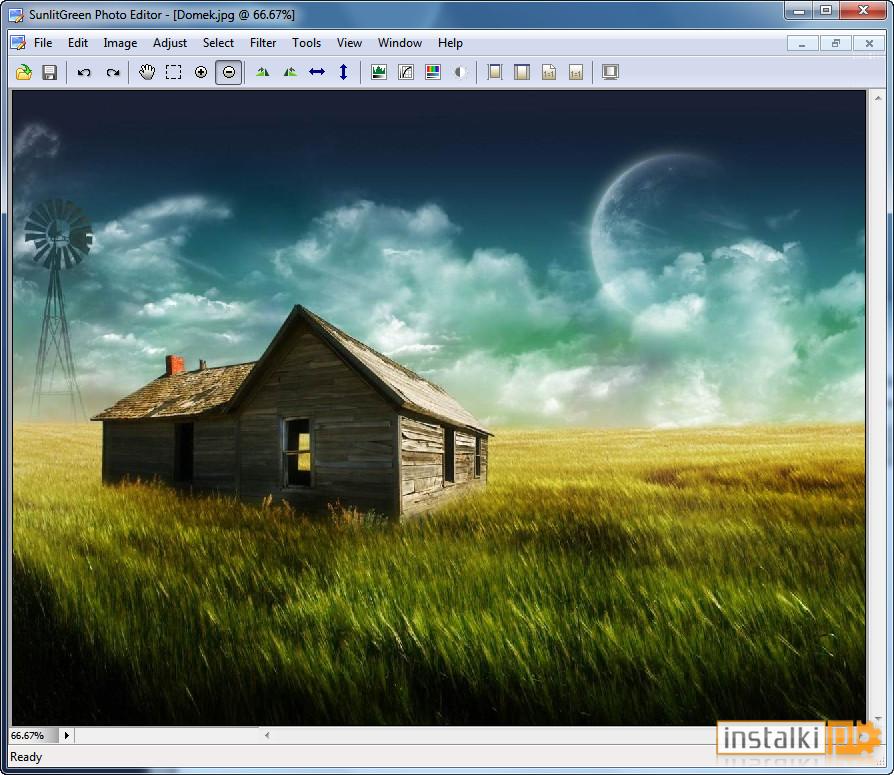Close the Domek.jpg document window
The image size is (894, 775).
[x=869, y=43]
